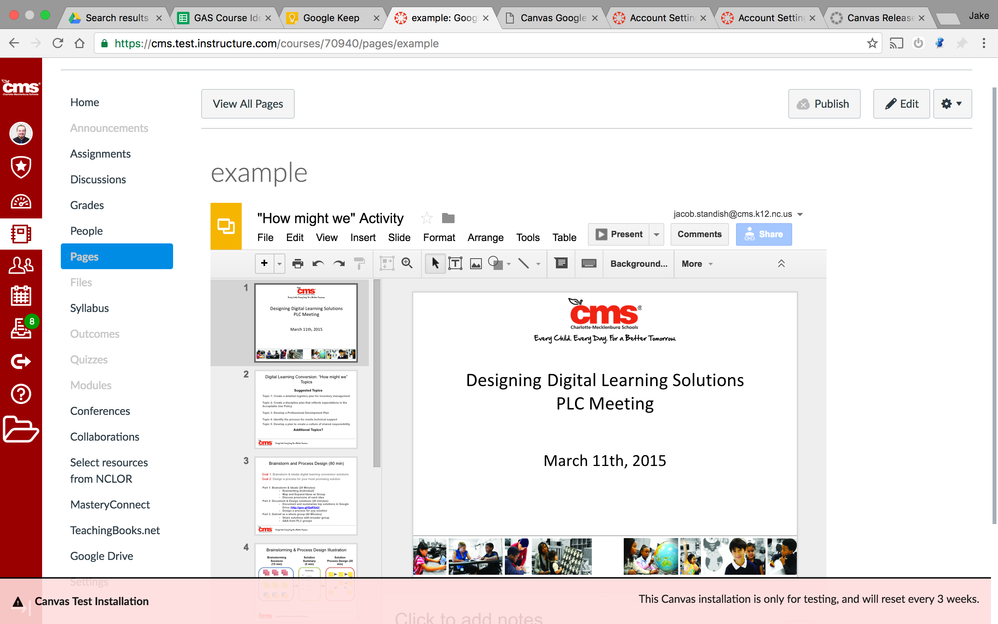Click the new slide plus button
Viewport: 998px width, 624px height.
click(x=264, y=263)
